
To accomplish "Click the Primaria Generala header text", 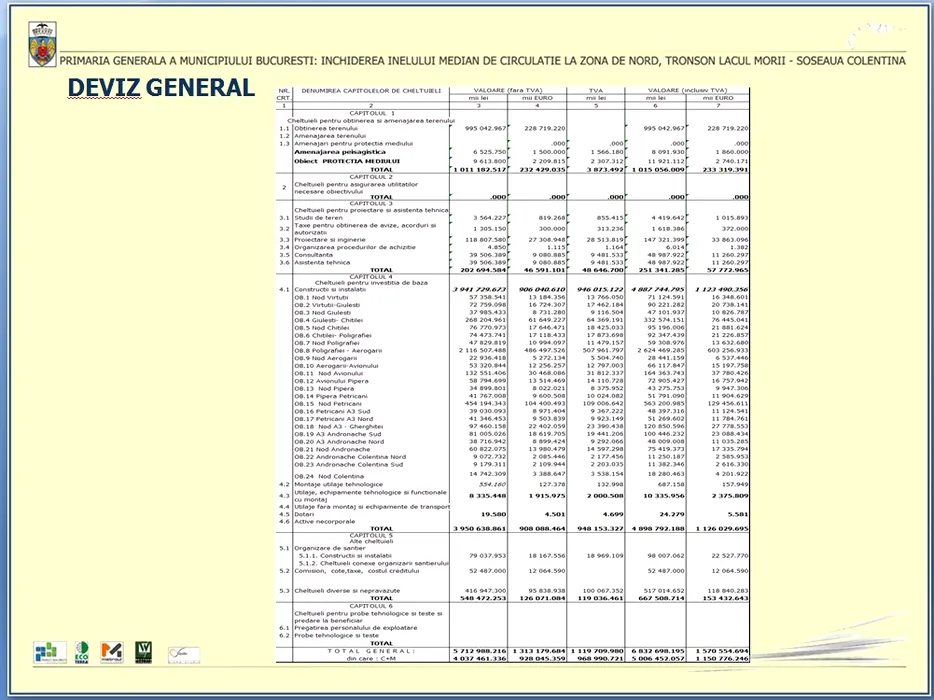I will coord(482,61).
